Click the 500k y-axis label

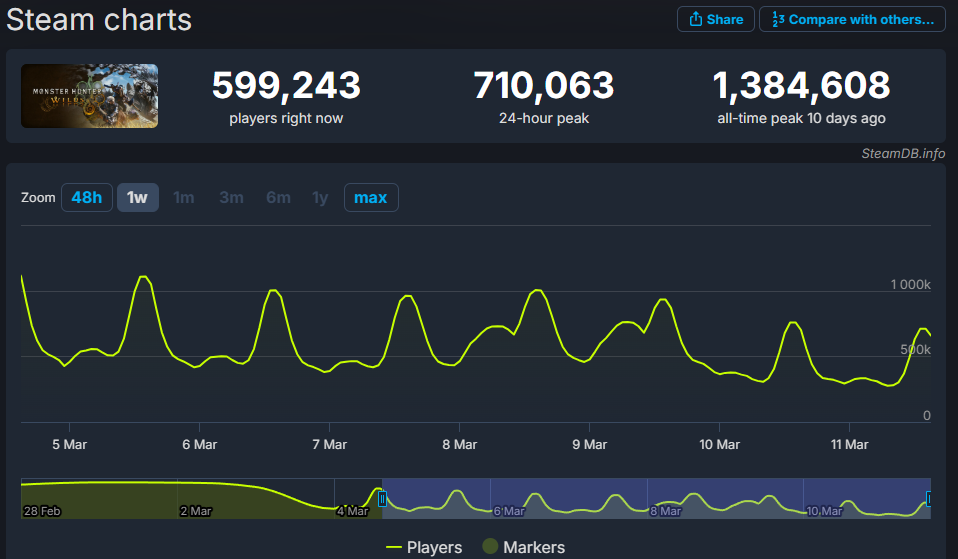(915, 349)
